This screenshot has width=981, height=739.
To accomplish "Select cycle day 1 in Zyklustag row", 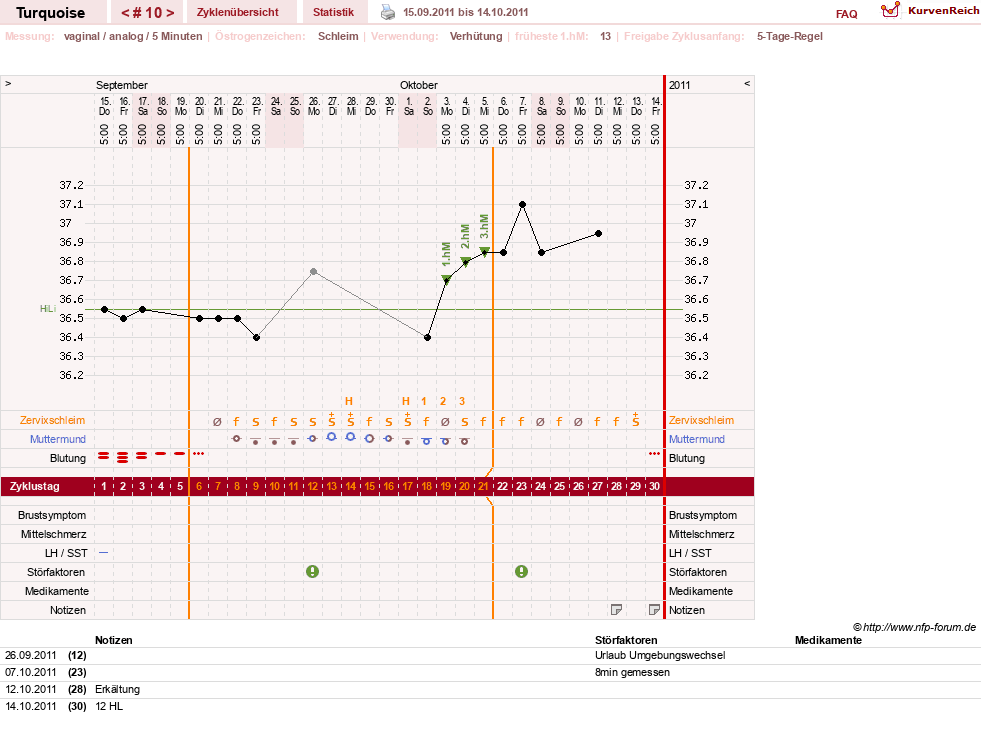I will 104,486.
